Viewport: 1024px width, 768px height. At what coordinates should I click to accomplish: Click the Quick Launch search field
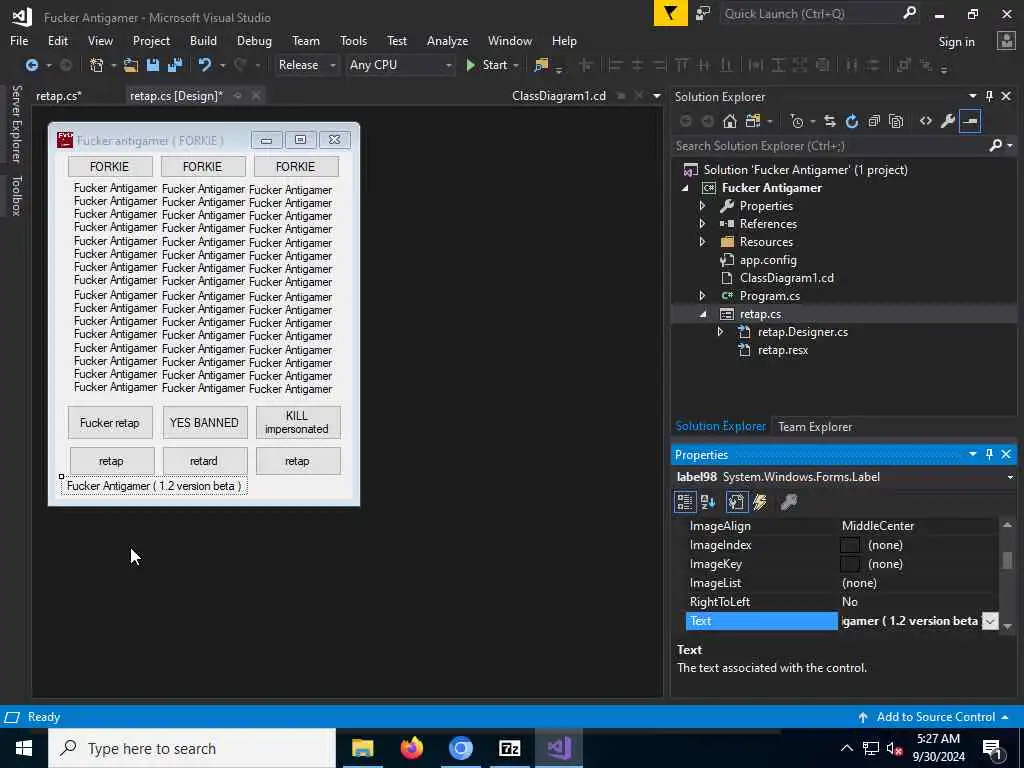pyautogui.click(x=820, y=13)
